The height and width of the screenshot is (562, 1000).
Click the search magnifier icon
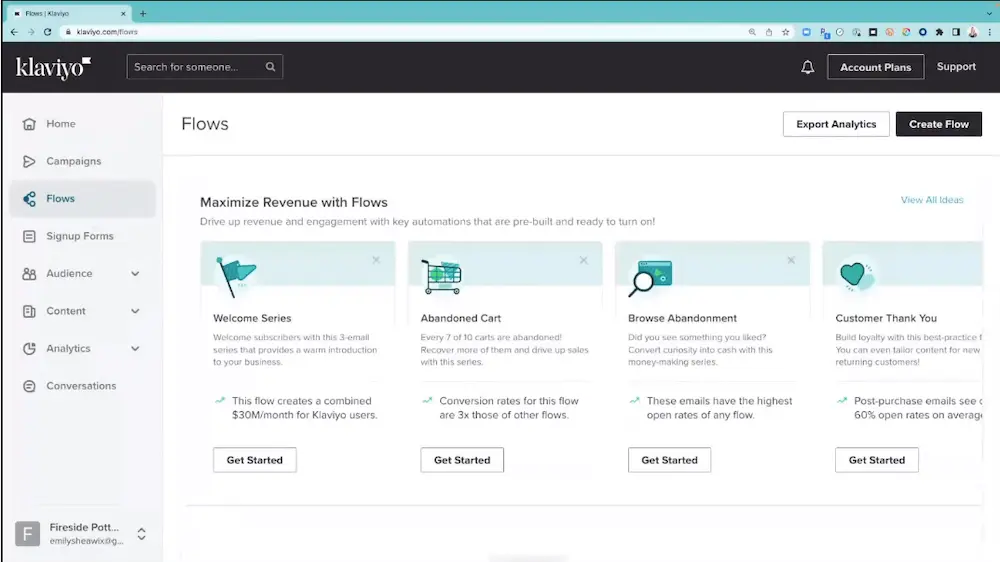270,67
